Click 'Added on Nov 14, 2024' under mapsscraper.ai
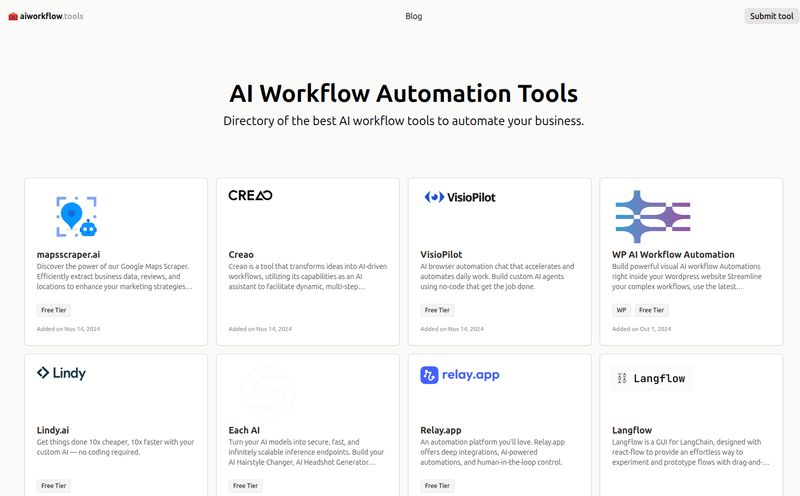This screenshot has height=496, width=800. [x=68, y=329]
